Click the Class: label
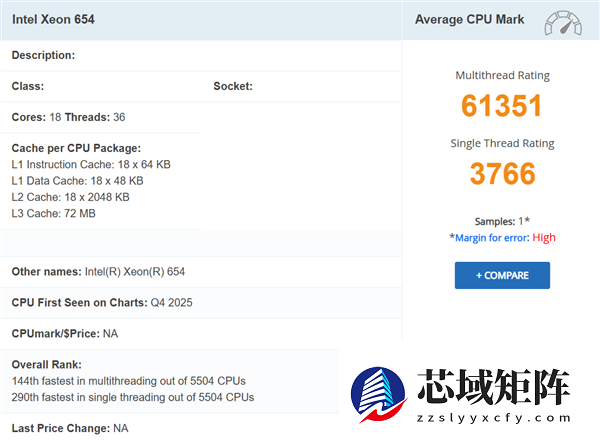Image resolution: width=600 pixels, height=440 pixels. [28, 86]
